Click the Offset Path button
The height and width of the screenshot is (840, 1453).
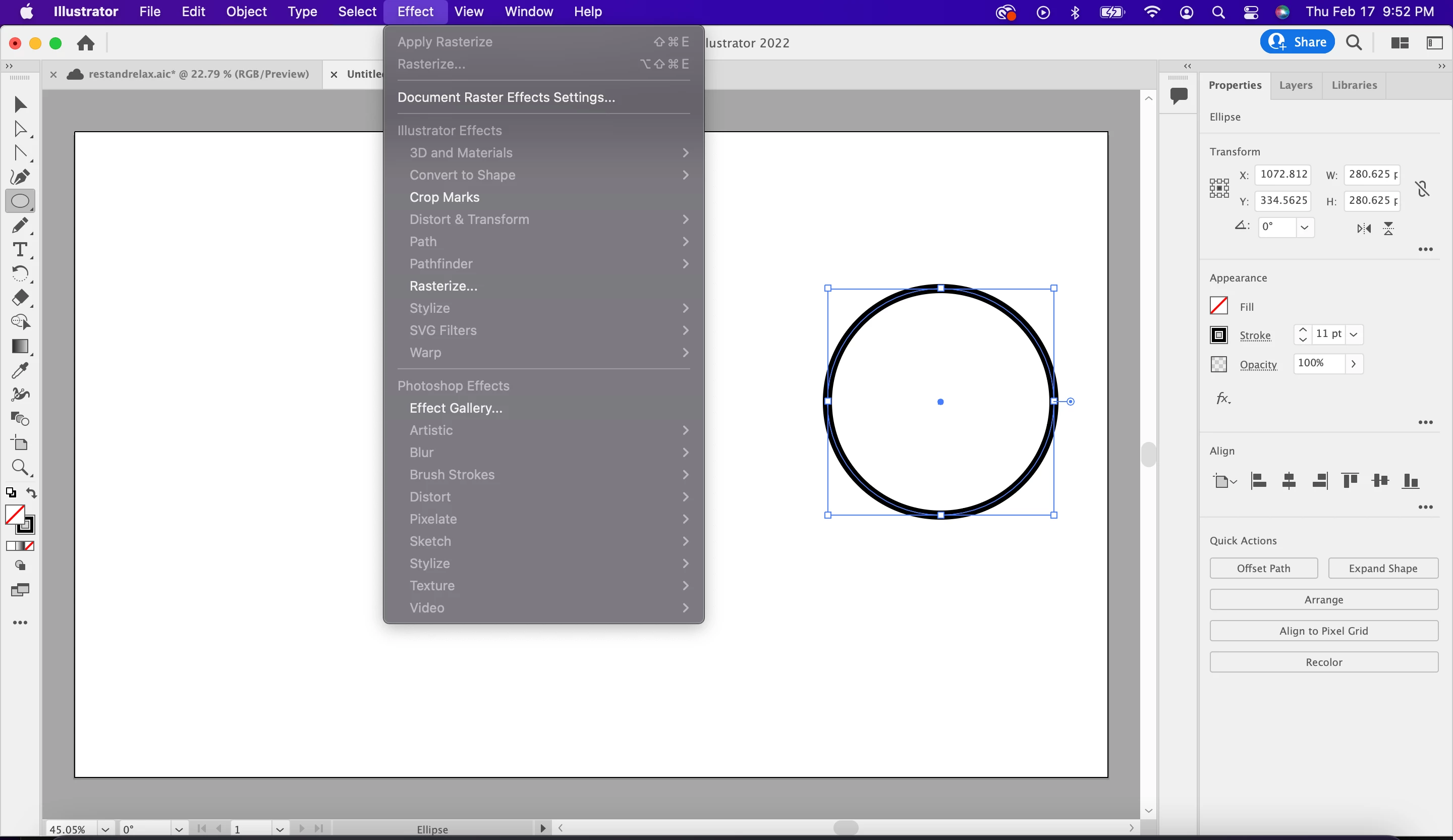(1263, 568)
